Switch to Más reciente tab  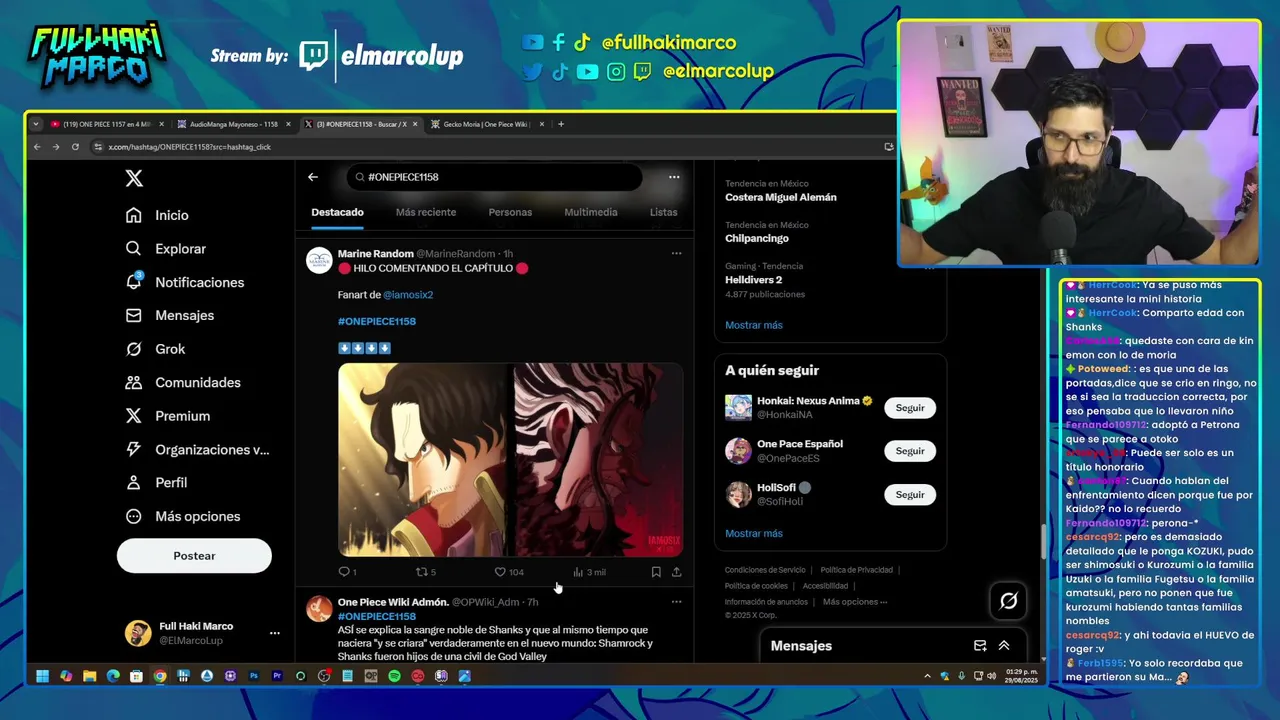click(426, 212)
